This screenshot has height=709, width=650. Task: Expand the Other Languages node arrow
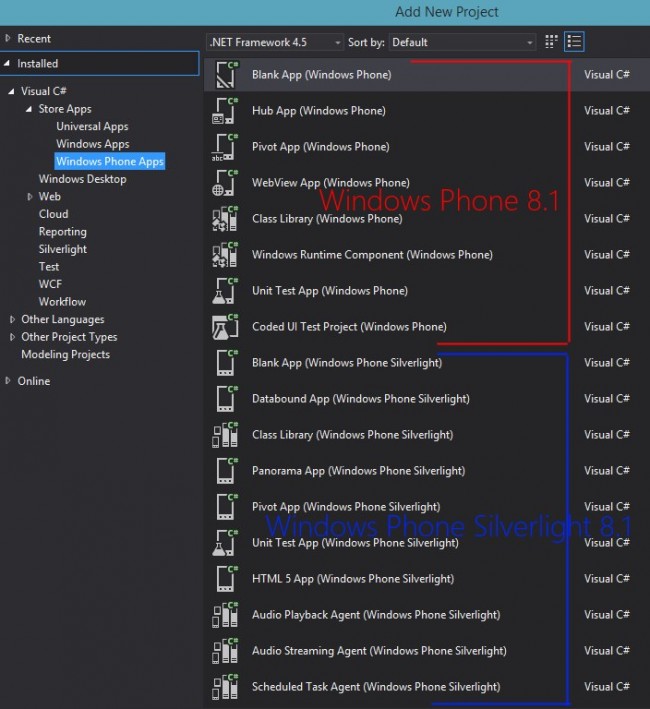(x=12, y=320)
